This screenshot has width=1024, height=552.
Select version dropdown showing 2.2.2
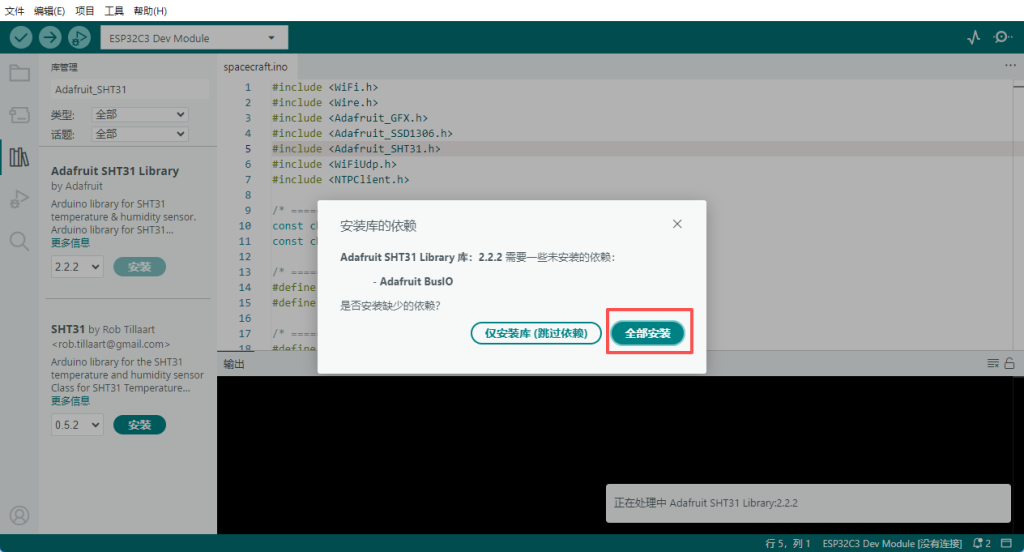tap(77, 267)
